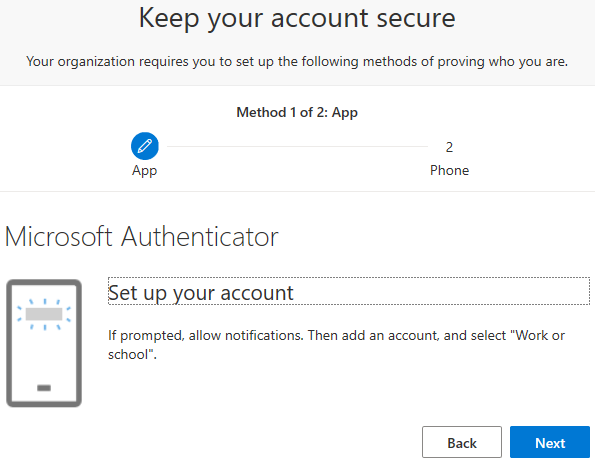Click the pencil glyph inside blue circle
Viewport: 595px width, 463px height.
coord(145,146)
